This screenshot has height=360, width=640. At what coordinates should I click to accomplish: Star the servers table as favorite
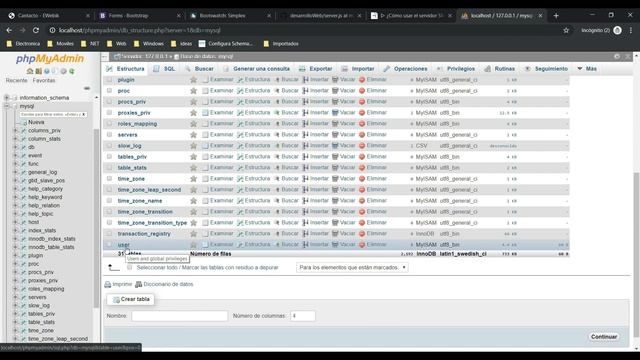[193, 135]
